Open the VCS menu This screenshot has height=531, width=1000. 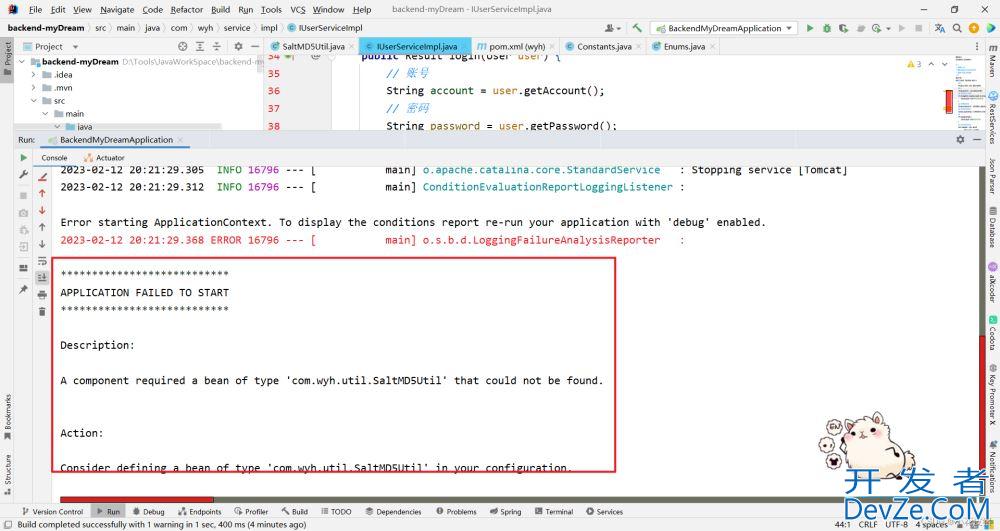(298, 10)
